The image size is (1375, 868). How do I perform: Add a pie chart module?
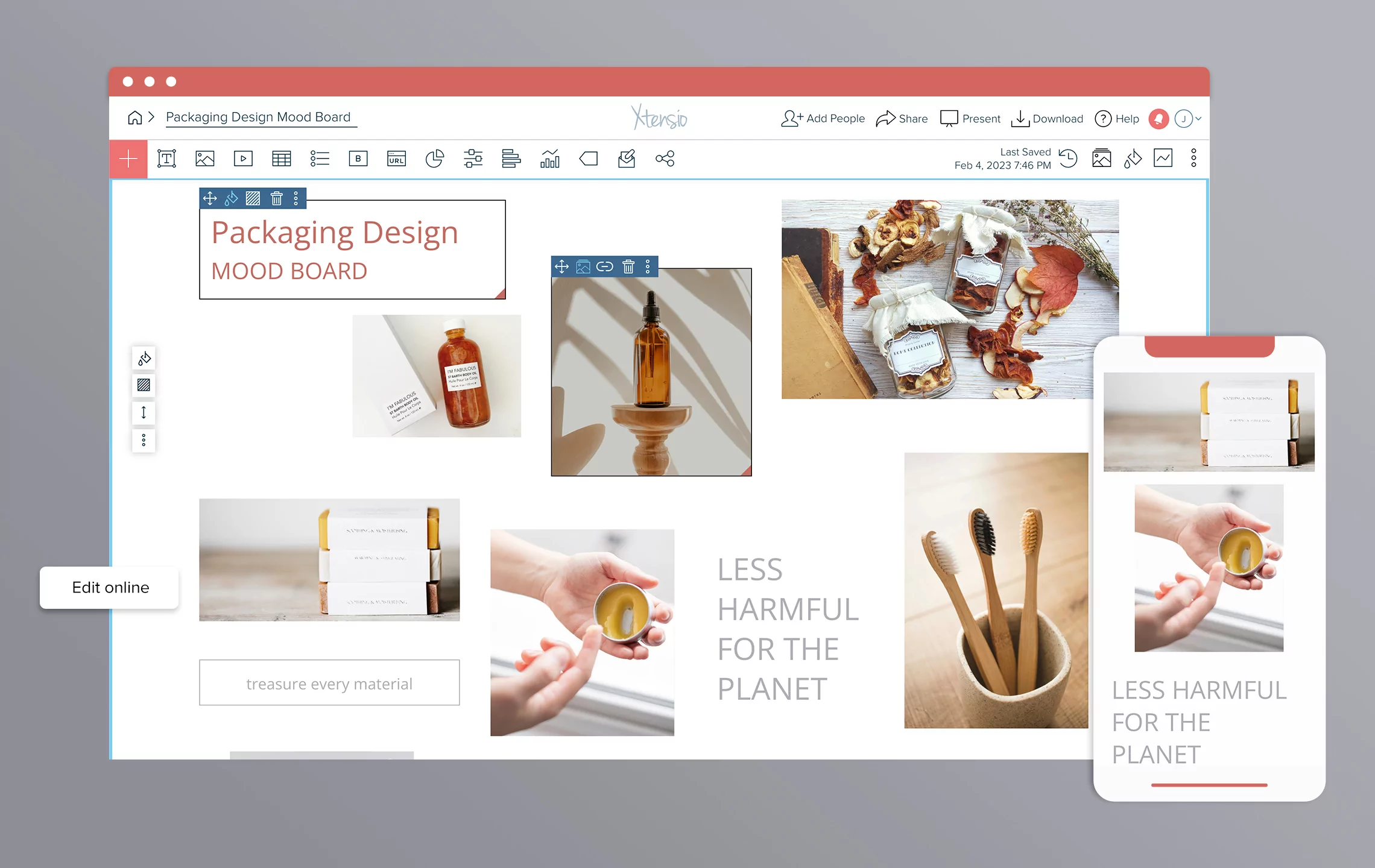pyautogui.click(x=434, y=159)
